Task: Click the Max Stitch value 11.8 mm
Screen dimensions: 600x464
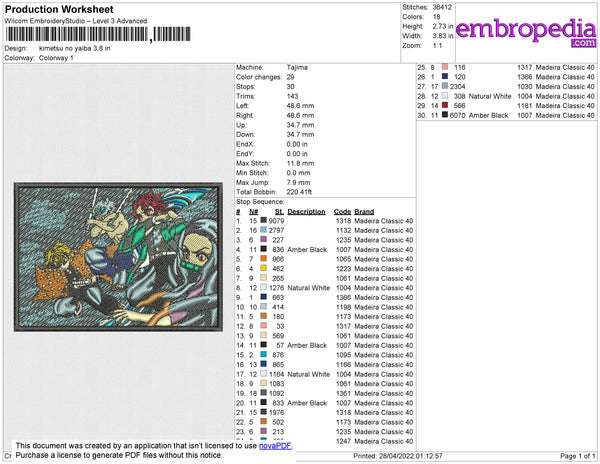Action: tap(300, 163)
